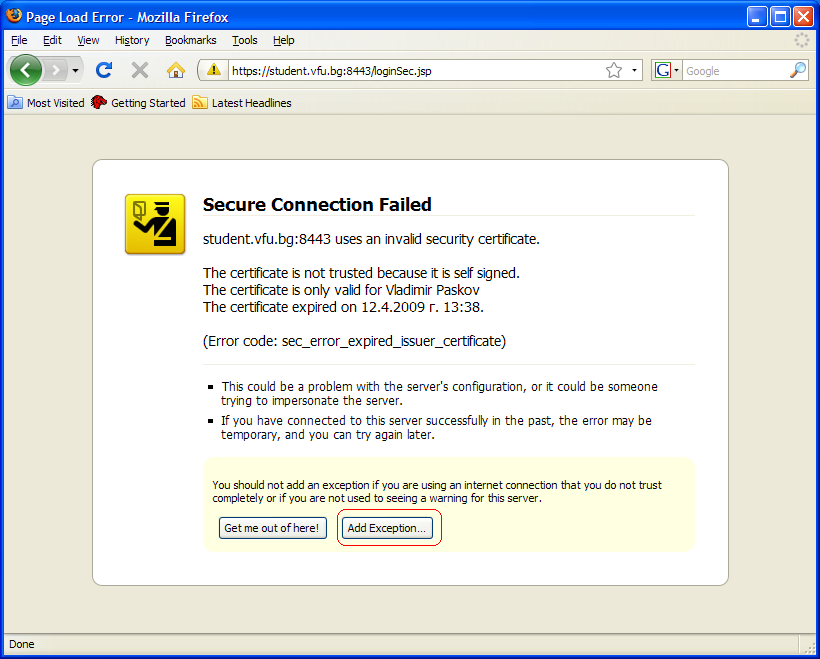This screenshot has height=659, width=820.
Task: Maximize the Firefox window
Action: (780, 17)
